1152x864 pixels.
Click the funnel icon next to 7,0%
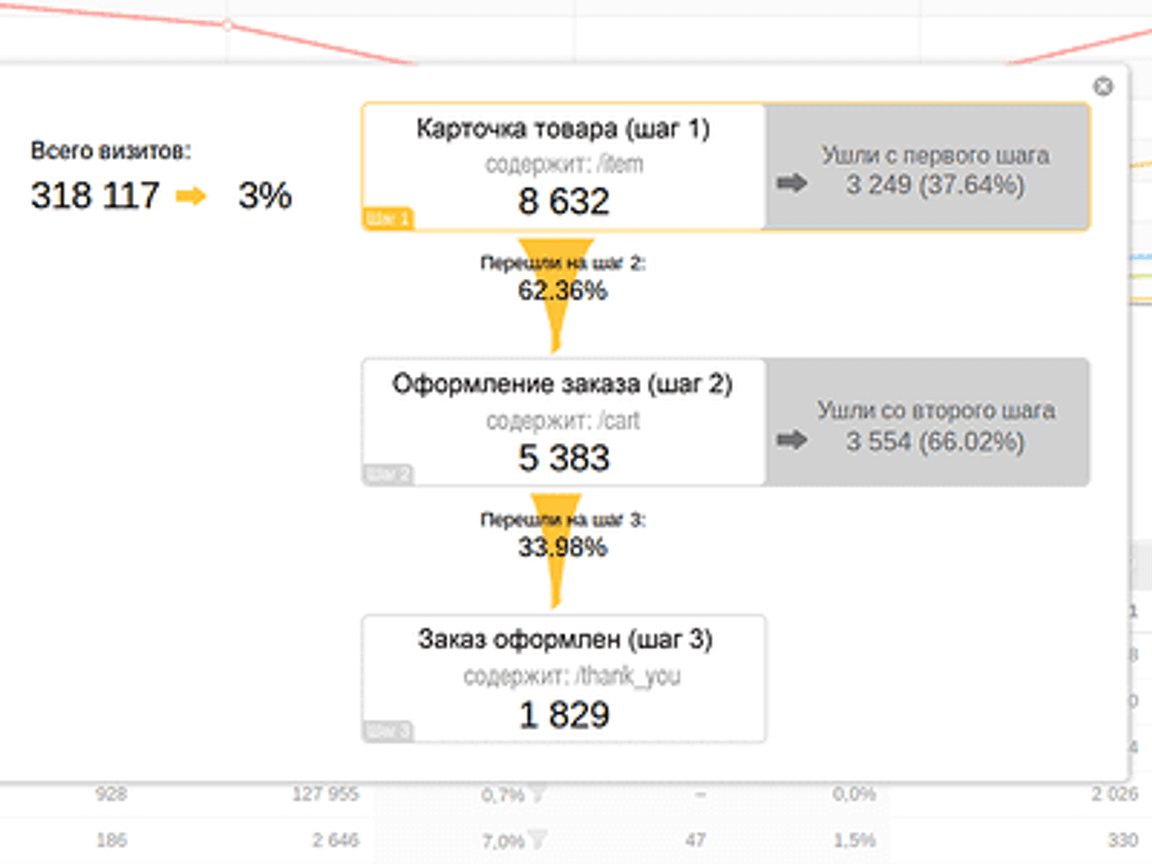tap(539, 840)
